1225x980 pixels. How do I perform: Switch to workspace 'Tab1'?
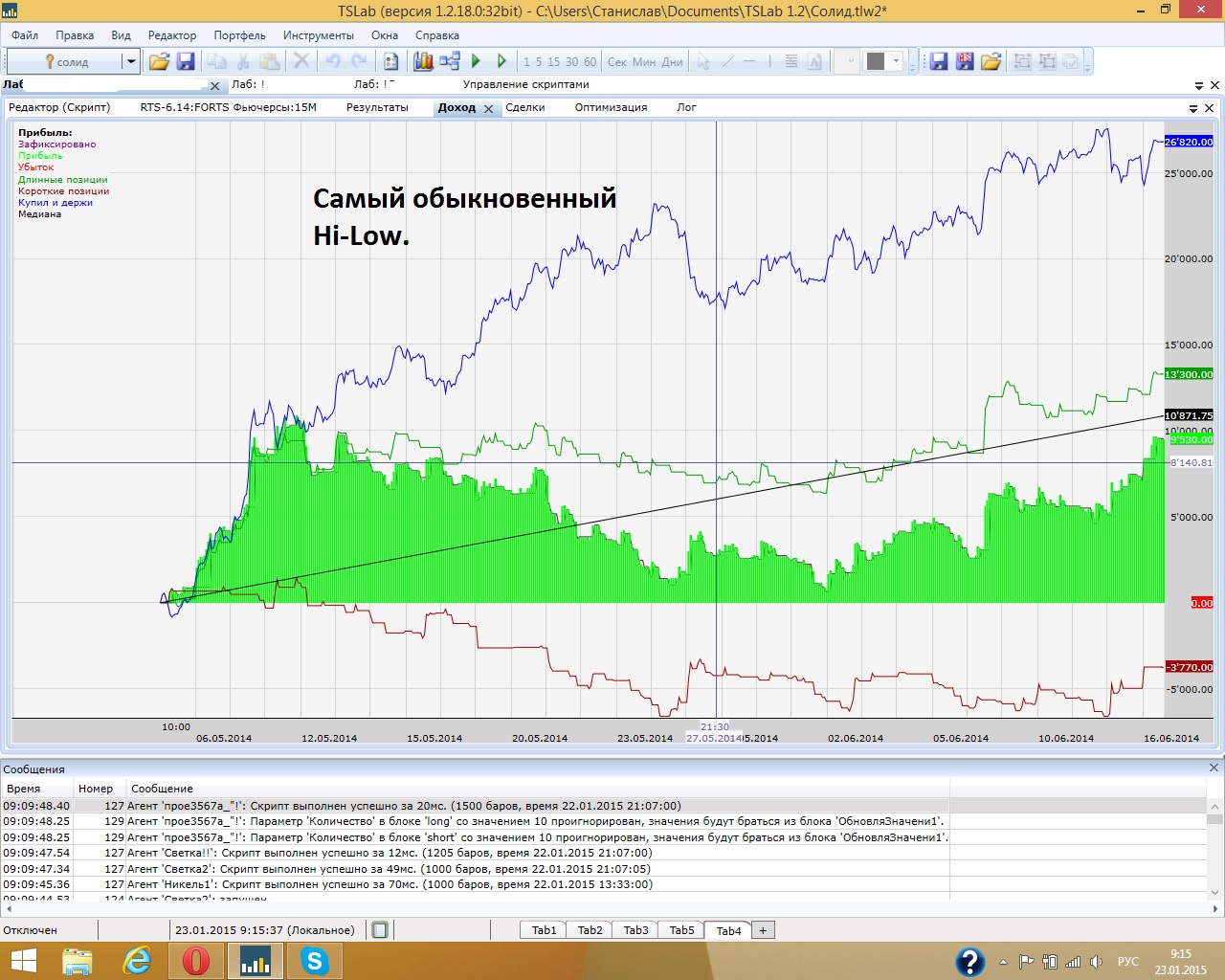click(544, 930)
